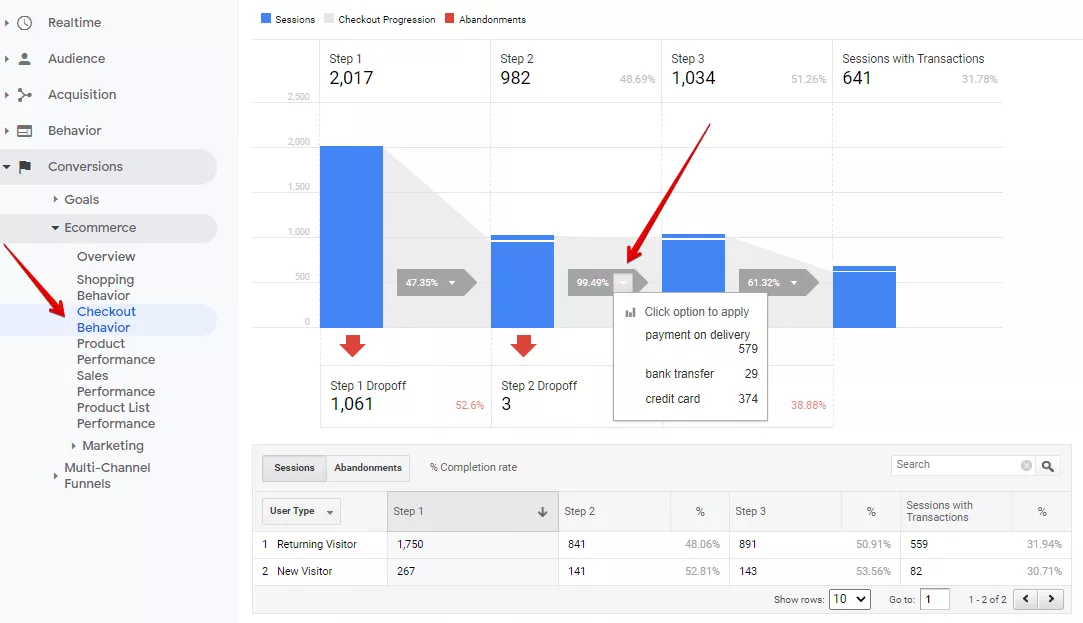Click the Checkout Progression legend swatch

(x=329, y=19)
